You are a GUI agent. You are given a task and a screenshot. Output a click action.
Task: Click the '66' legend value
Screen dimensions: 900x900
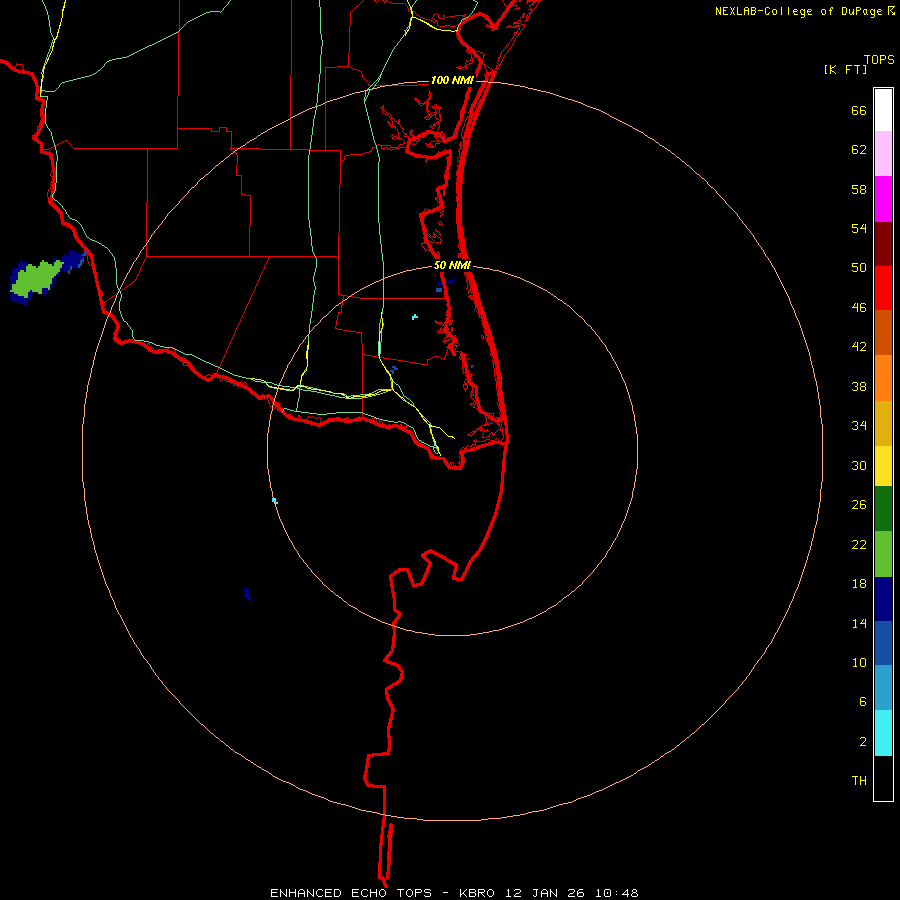pyautogui.click(x=859, y=111)
